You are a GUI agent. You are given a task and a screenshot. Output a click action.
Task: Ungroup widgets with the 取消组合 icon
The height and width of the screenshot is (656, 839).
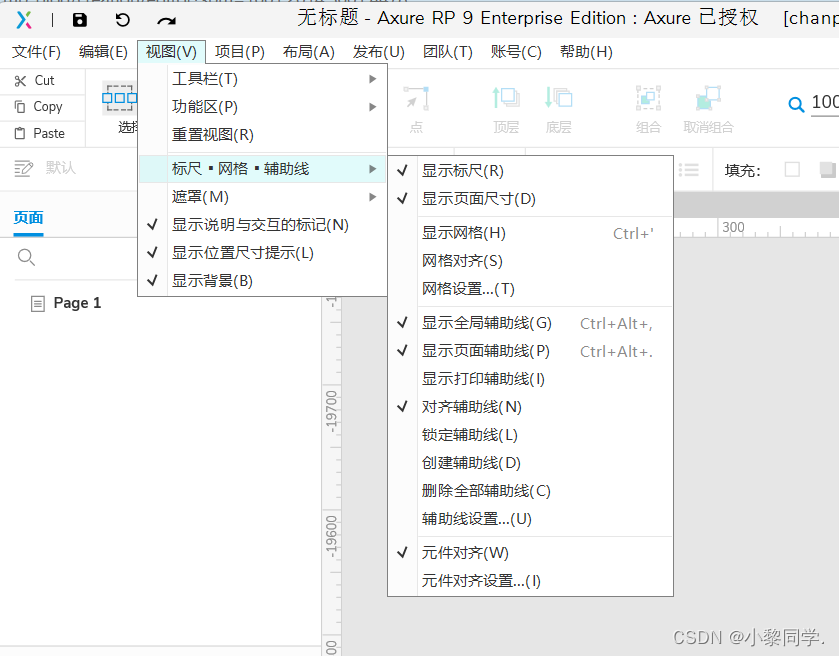click(x=708, y=98)
